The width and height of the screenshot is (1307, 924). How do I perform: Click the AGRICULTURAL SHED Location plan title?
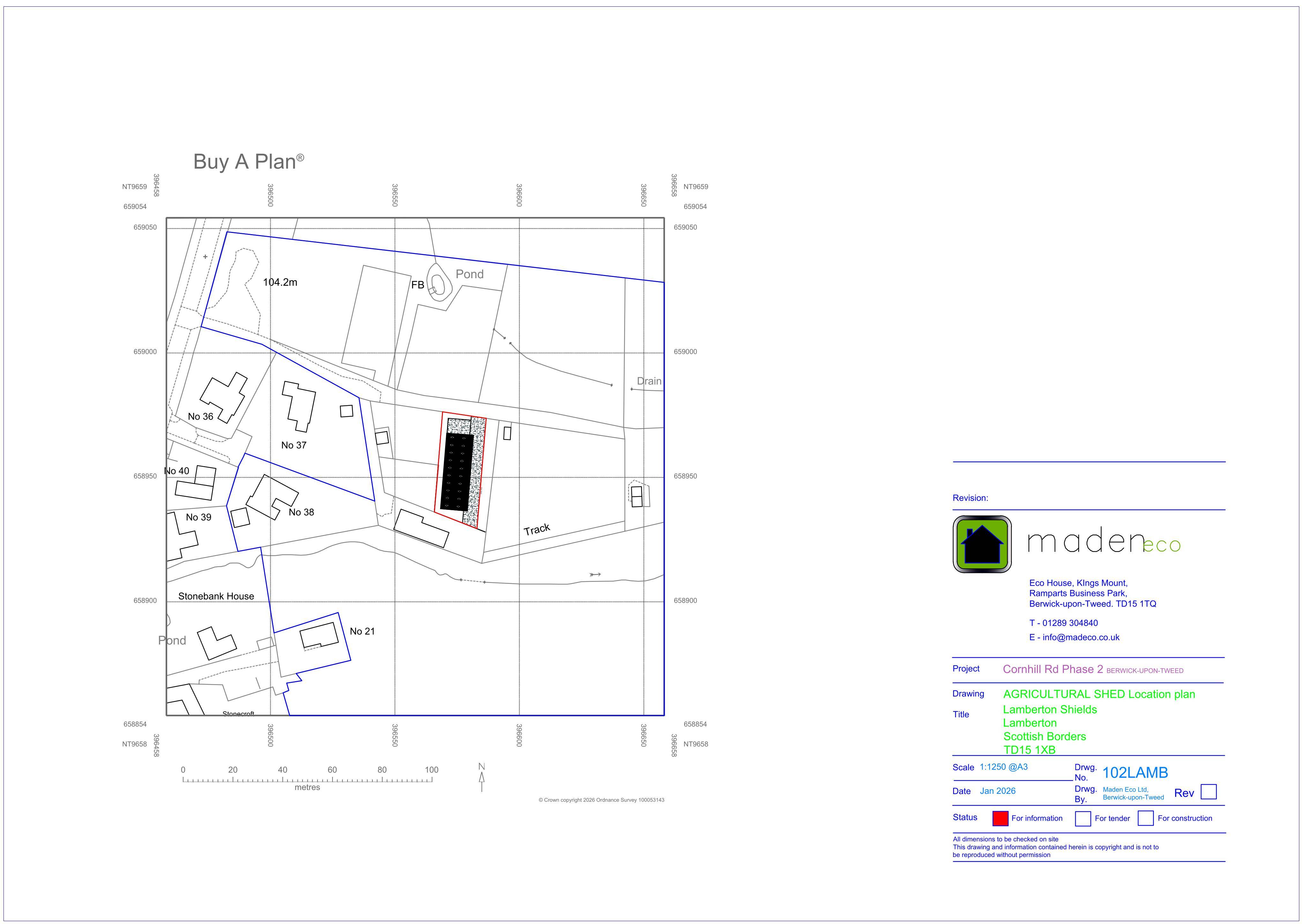[x=1099, y=694]
